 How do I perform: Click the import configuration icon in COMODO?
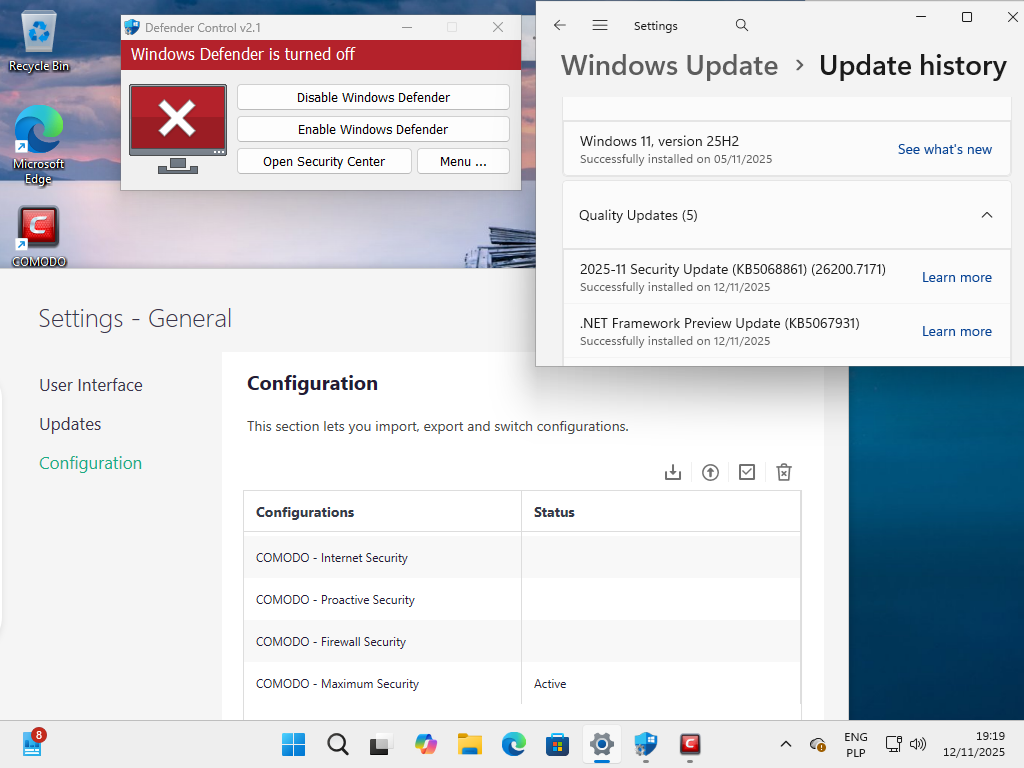673,472
